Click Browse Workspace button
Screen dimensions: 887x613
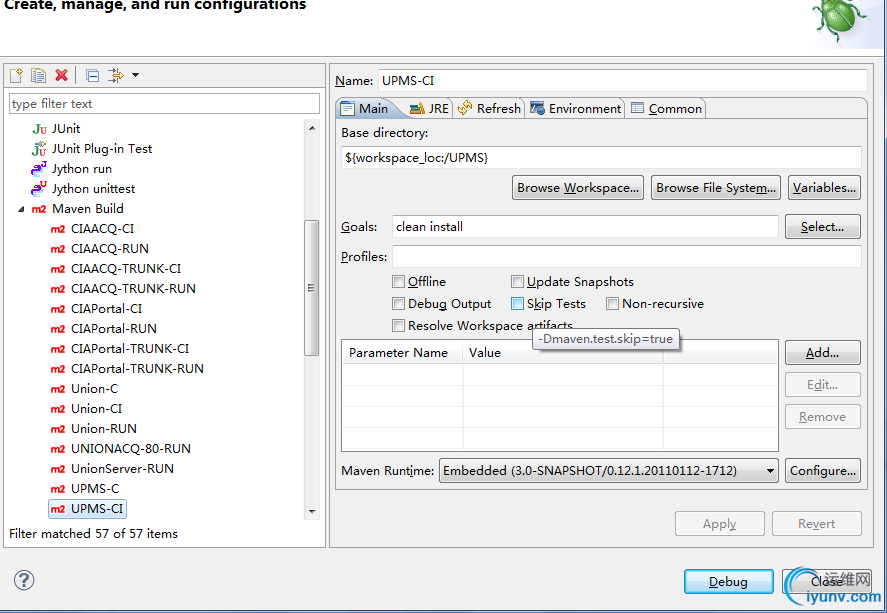pos(578,188)
